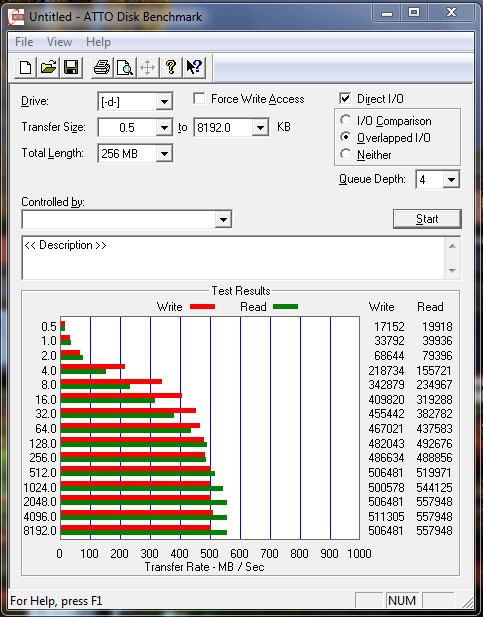Select the Overlapped I/O radio button

[346, 137]
